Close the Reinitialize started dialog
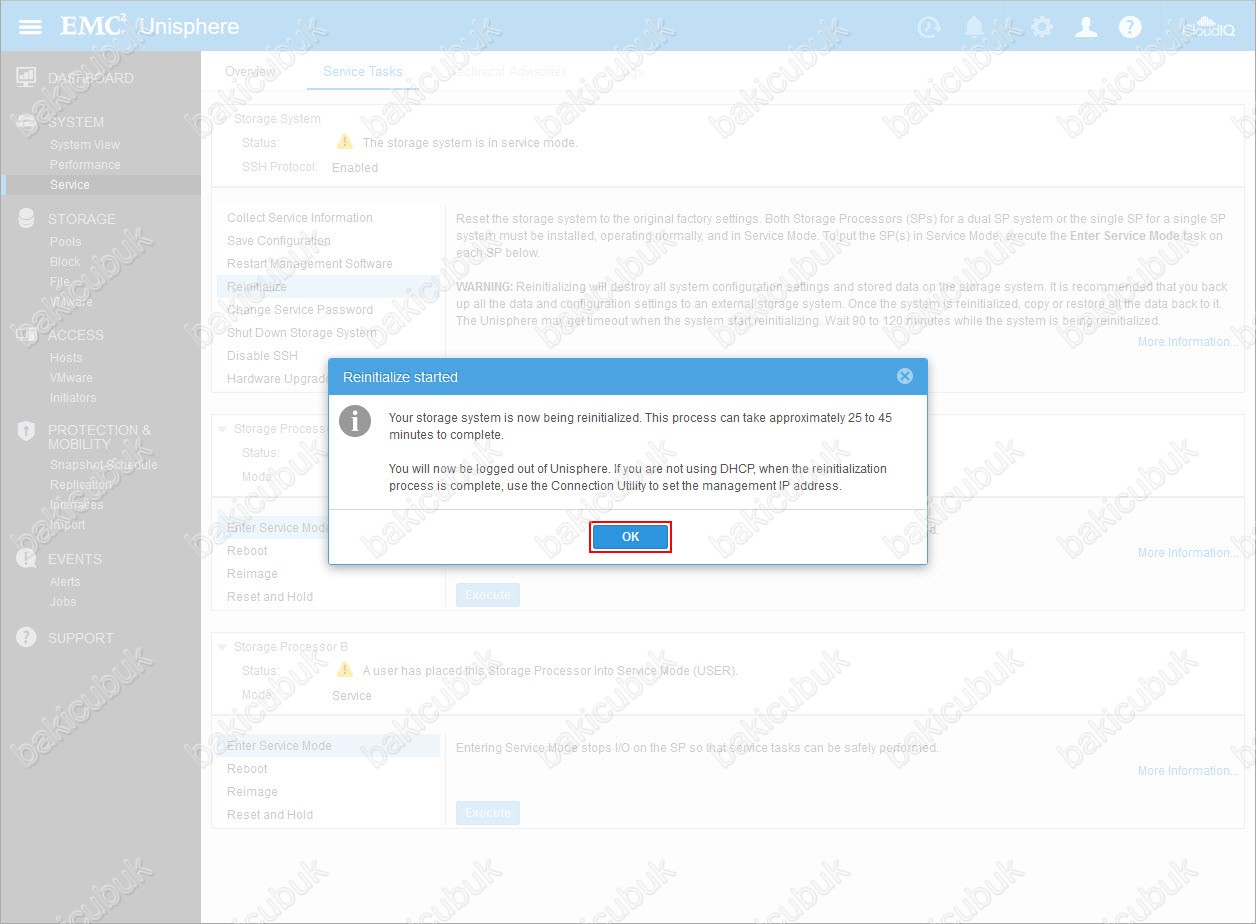The width and height of the screenshot is (1256, 924). tap(904, 376)
